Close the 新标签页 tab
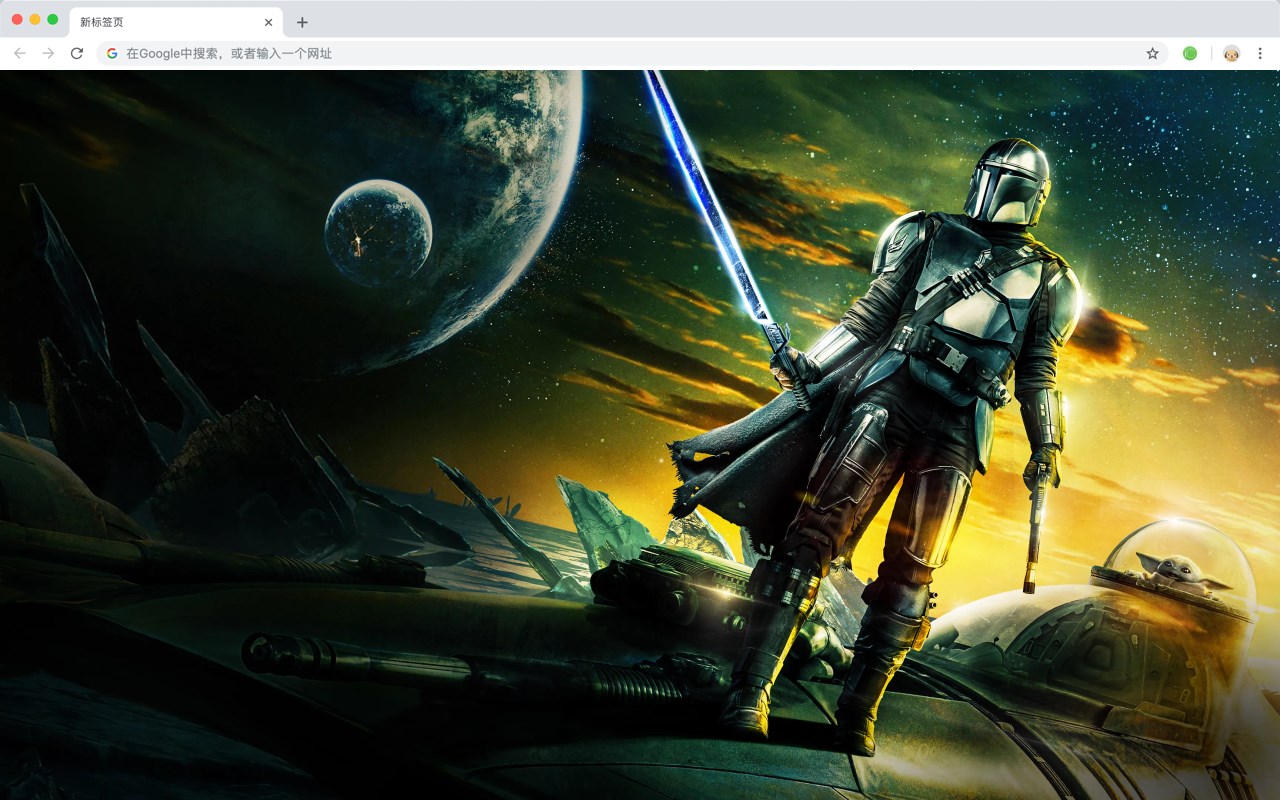This screenshot has width=1280, height=800. (x=268, y=22)
